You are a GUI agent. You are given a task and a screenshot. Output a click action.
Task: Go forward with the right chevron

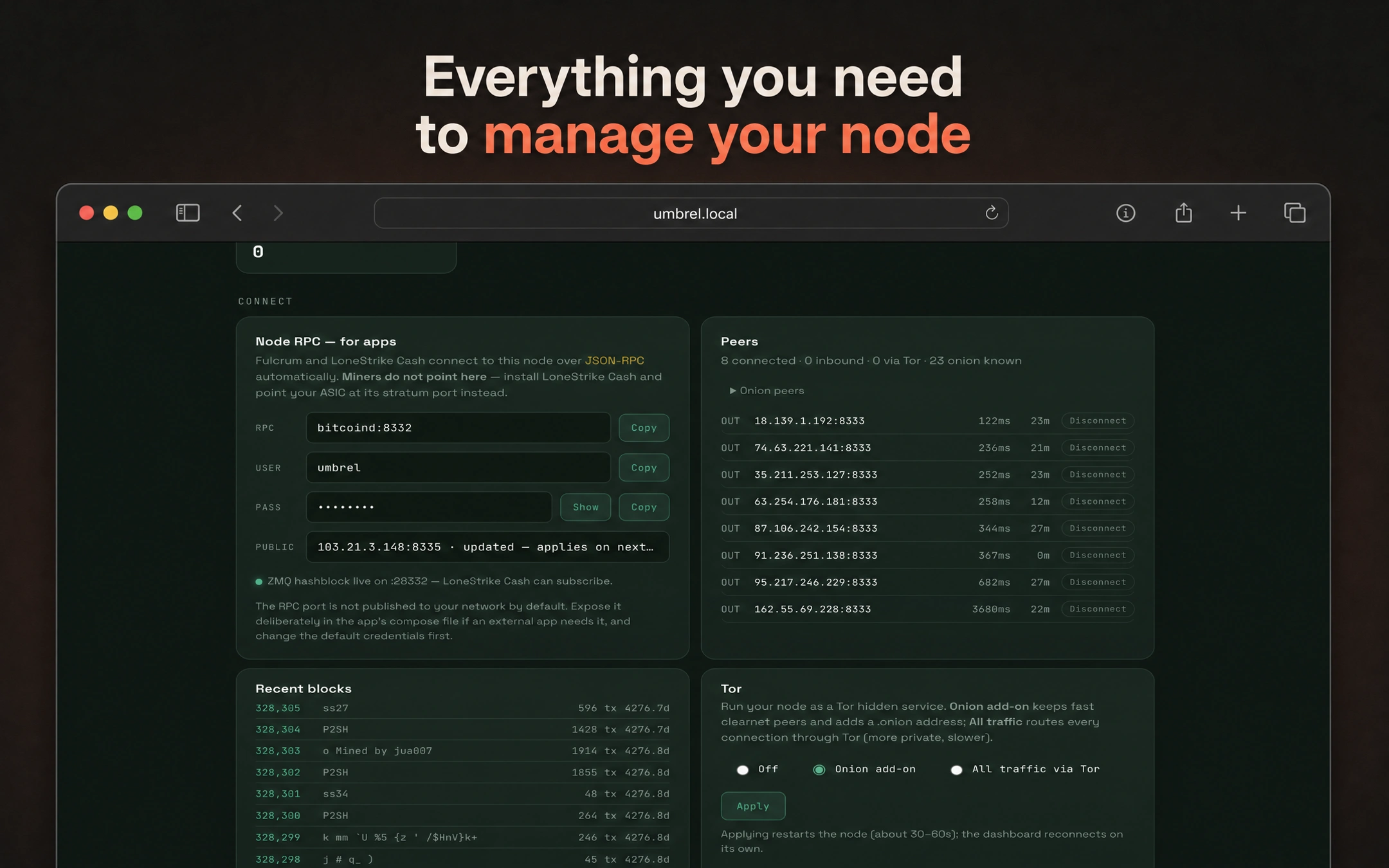[278, 213]
